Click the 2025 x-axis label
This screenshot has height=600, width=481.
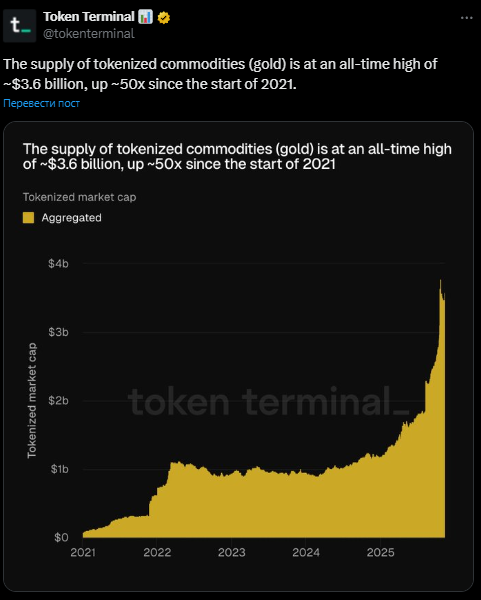pyautogui.click(x=380, y=552)
